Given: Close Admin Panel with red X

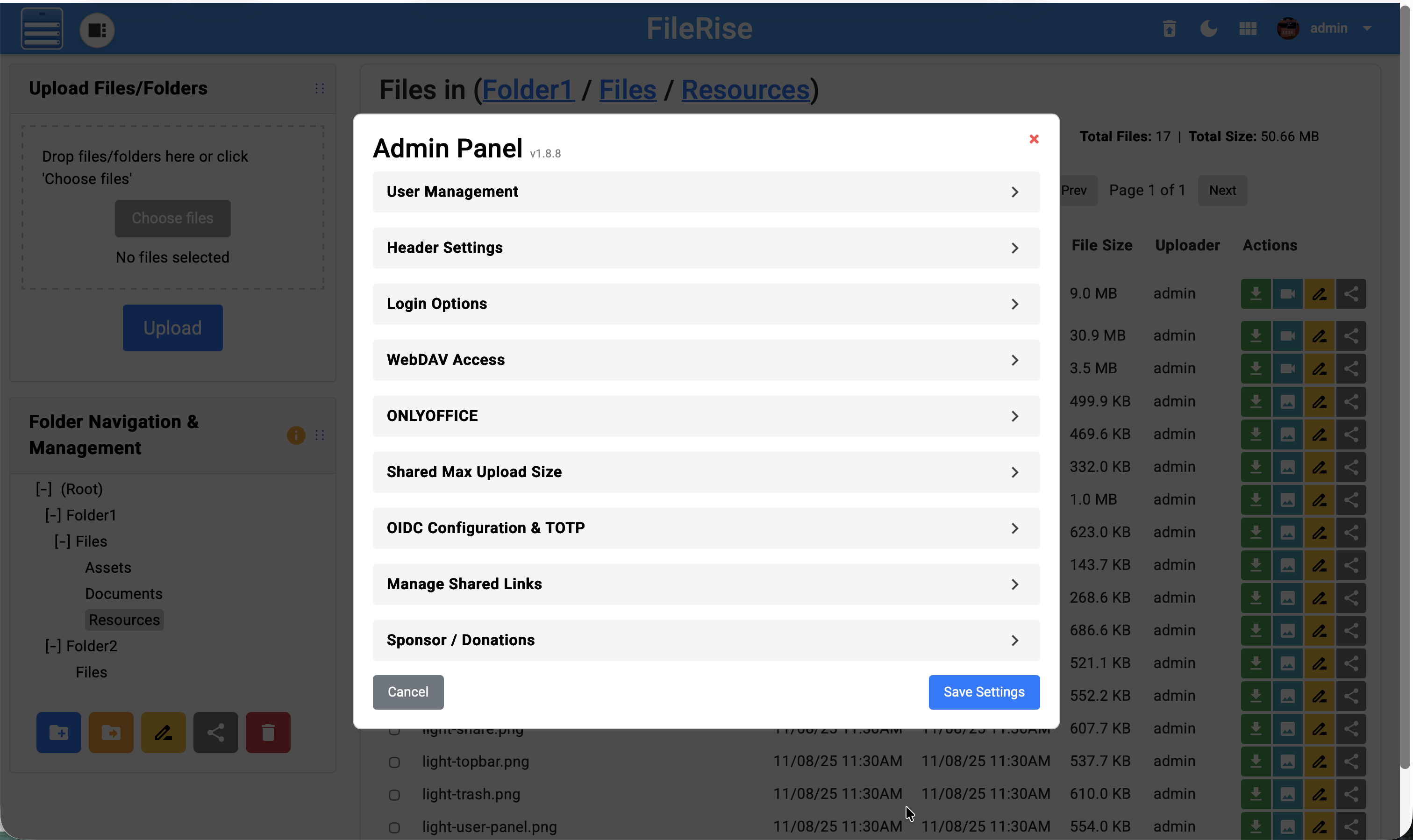Looking at the screenshot, I should pyautogui.click(x=1034, y=139).
